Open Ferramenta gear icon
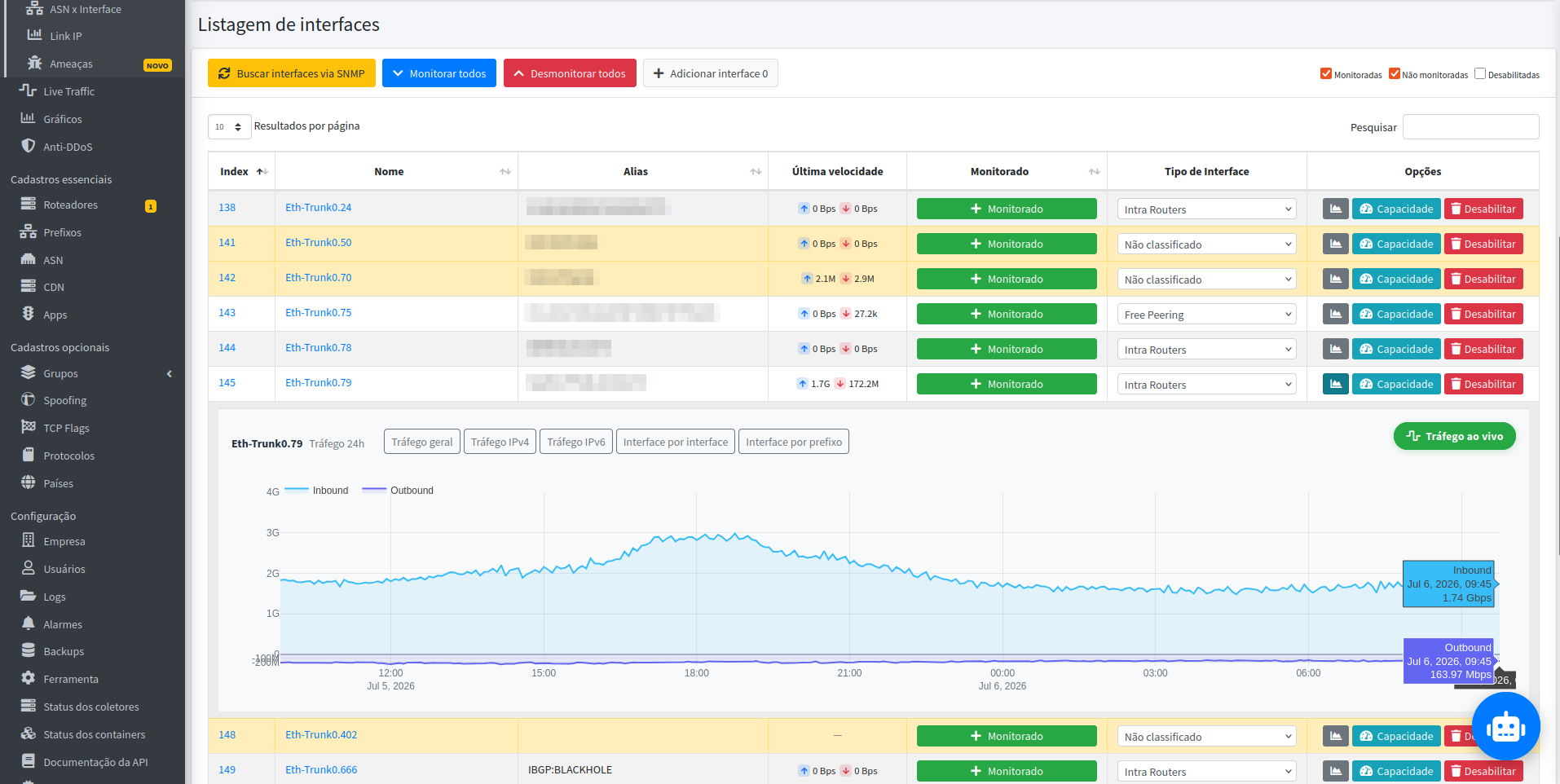 [x=28, y=678]
